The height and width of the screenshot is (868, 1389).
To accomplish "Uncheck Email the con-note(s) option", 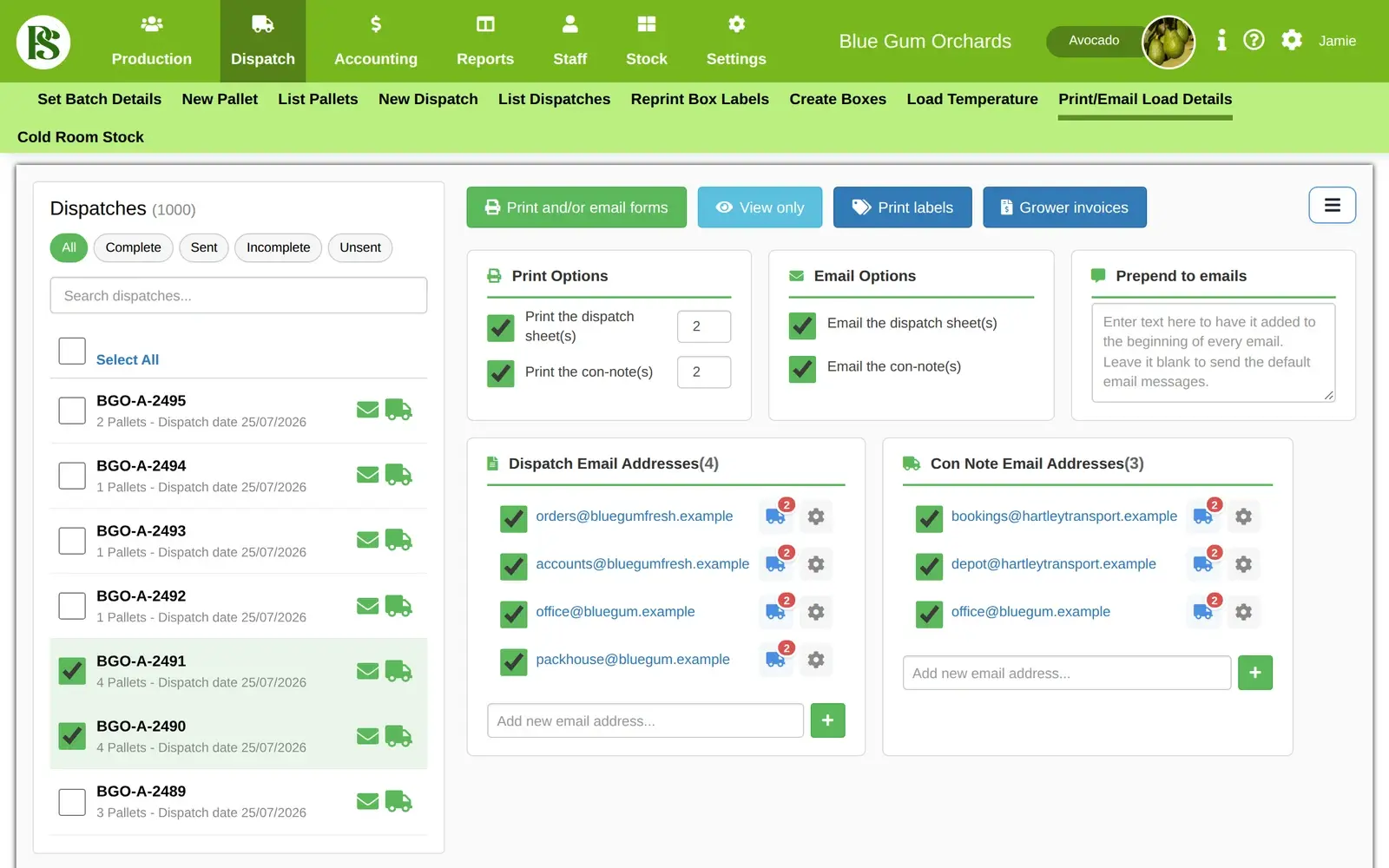I will click(x=802, y=369).
